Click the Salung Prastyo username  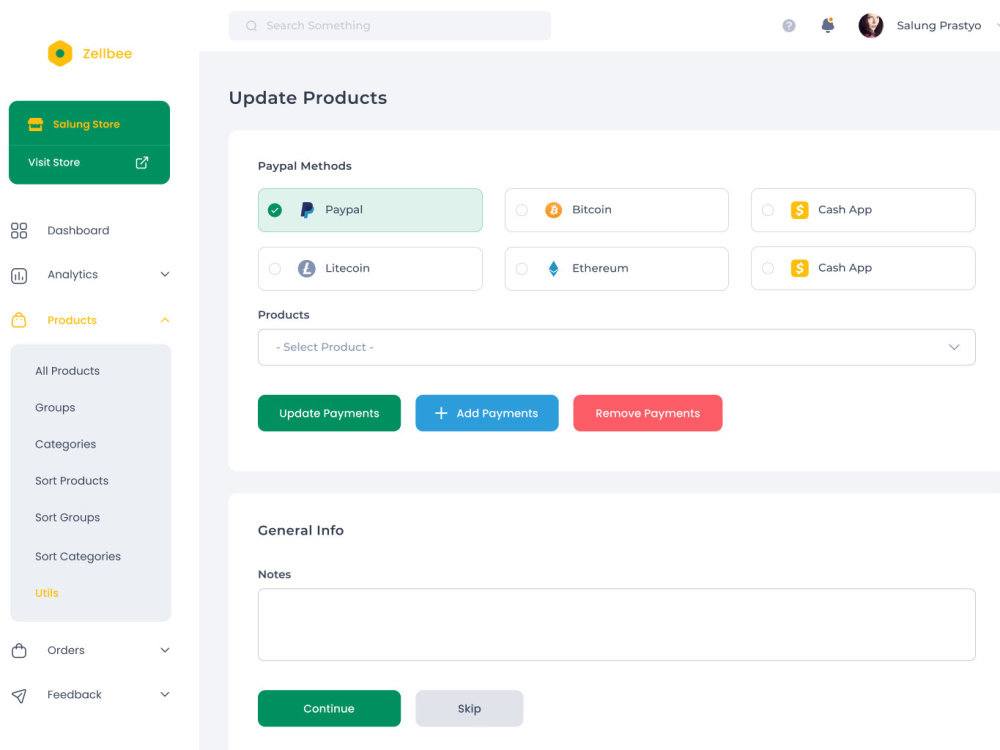point(939,26)
